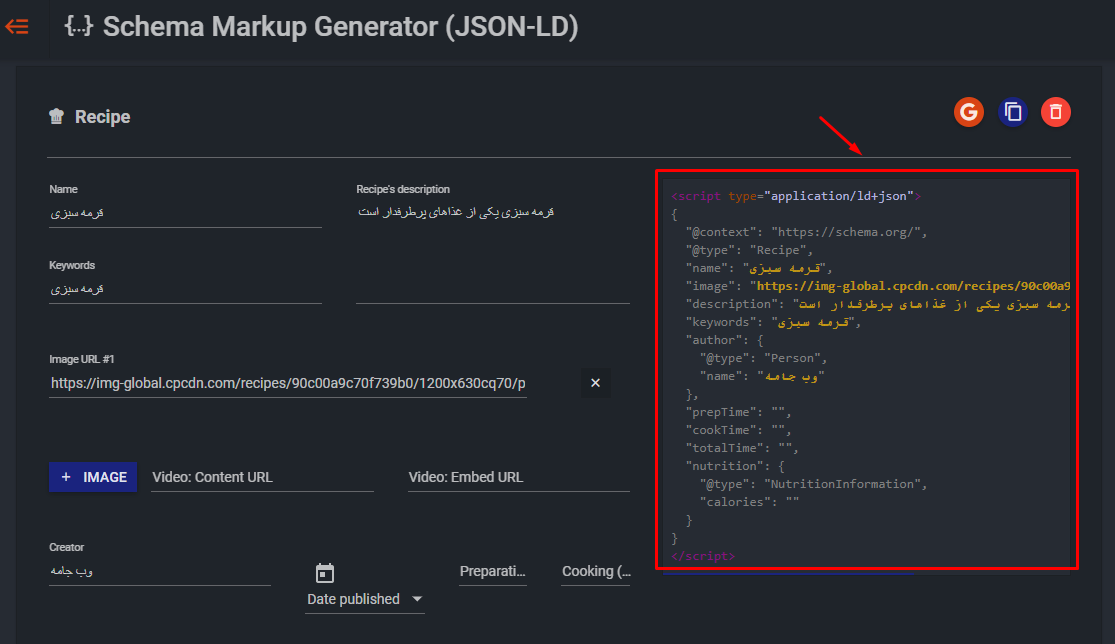The height and width of the screenshot is (644, 1115).
Task: Click the chef hat Recipe icon
Action: pos(57,116)
